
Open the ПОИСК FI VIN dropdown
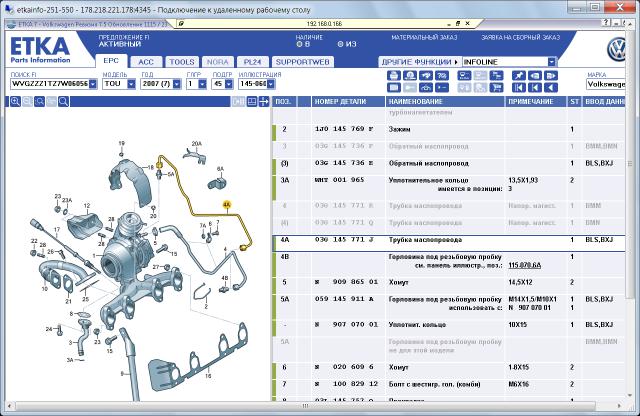click(93, 84)
